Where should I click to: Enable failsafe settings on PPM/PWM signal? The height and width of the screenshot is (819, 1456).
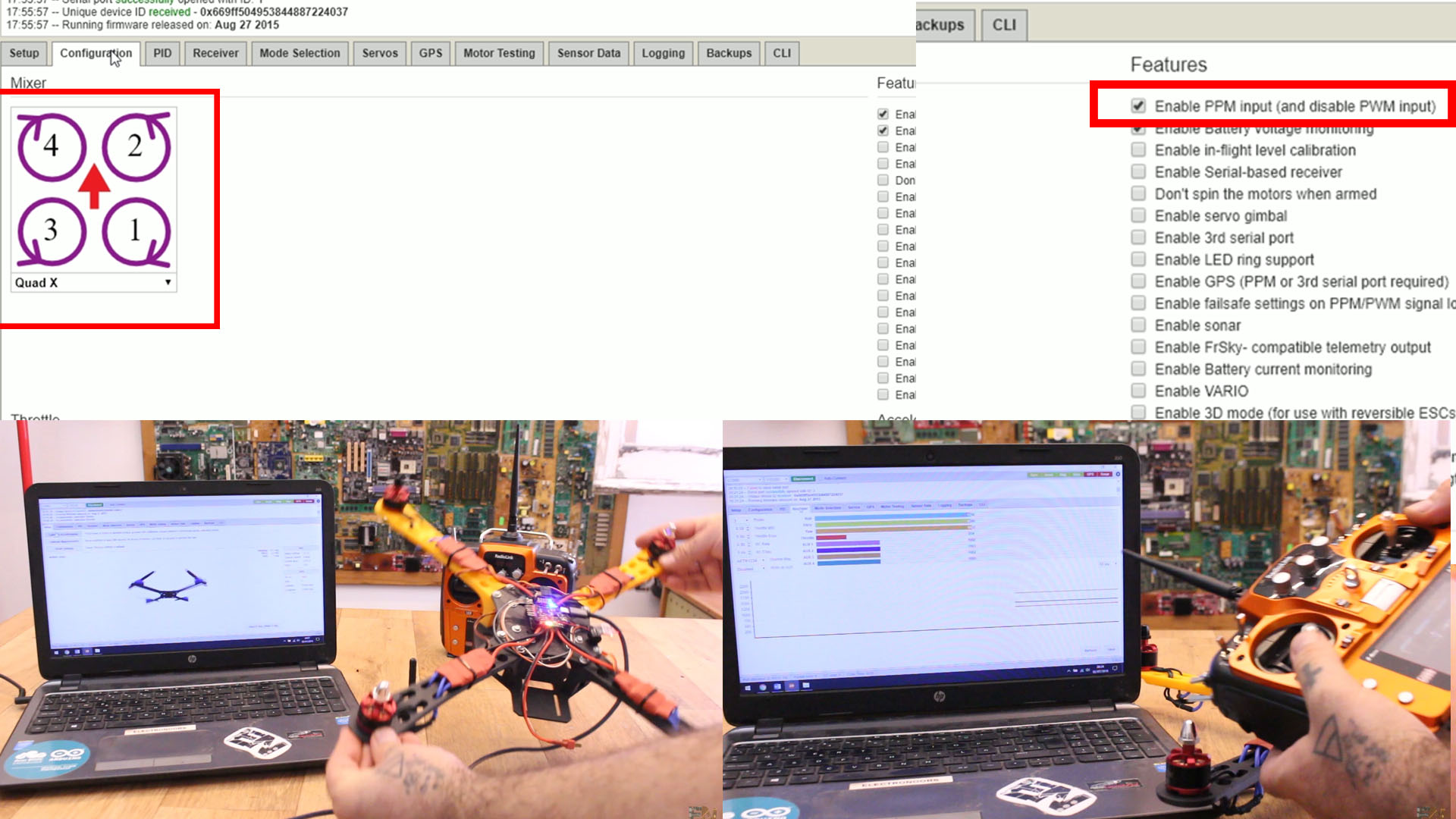click(1138, 303)
